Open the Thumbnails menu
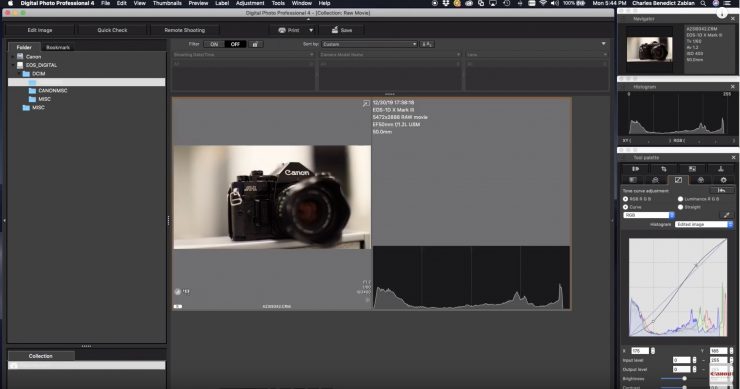 [167, 3]
